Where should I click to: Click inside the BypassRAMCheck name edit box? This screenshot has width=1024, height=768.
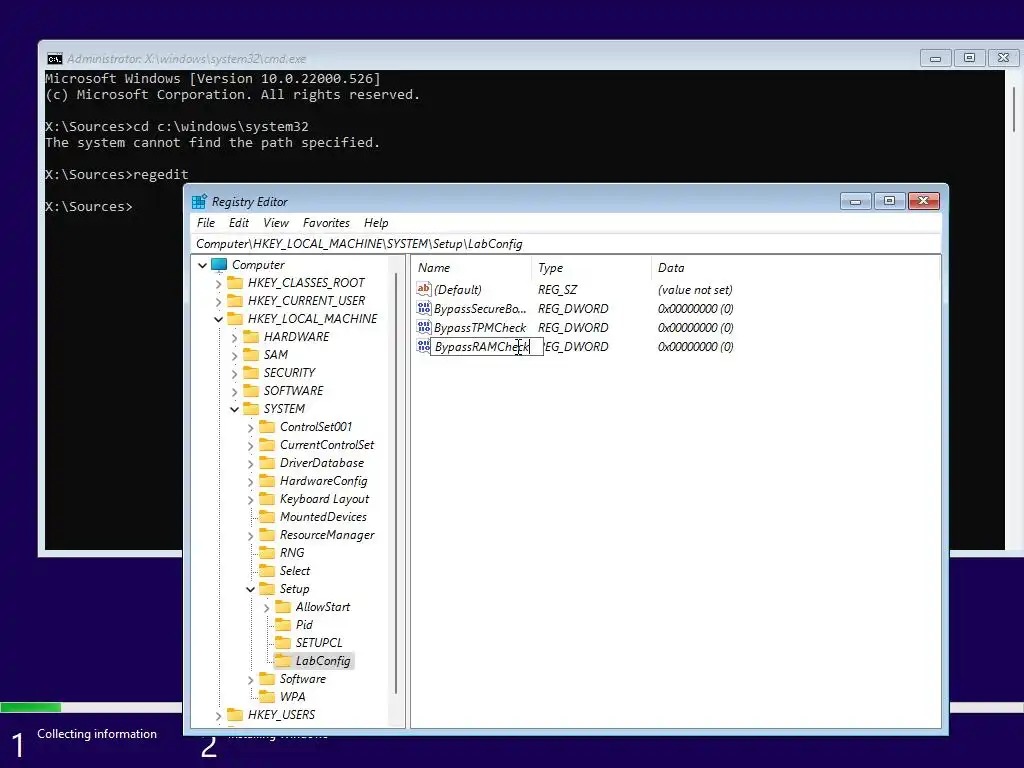487,347
